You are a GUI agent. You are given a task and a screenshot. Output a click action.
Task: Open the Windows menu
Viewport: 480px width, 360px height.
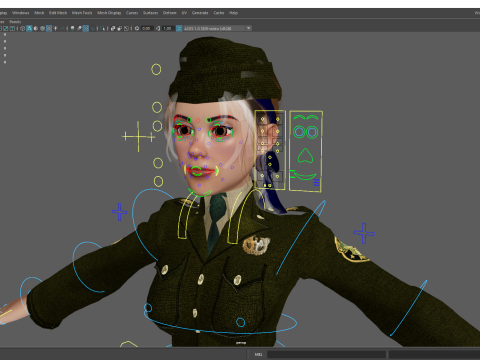(20, 13)
